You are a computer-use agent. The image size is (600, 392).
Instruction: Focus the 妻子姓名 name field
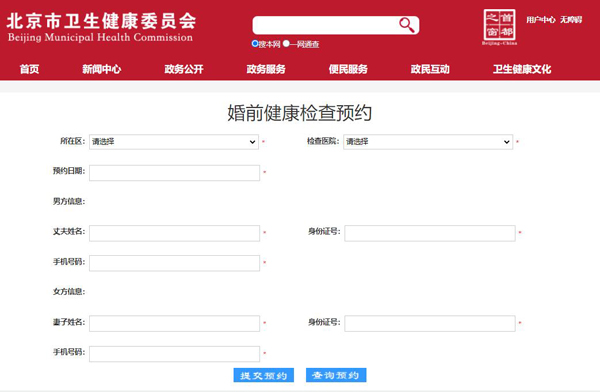click(174, 323)
